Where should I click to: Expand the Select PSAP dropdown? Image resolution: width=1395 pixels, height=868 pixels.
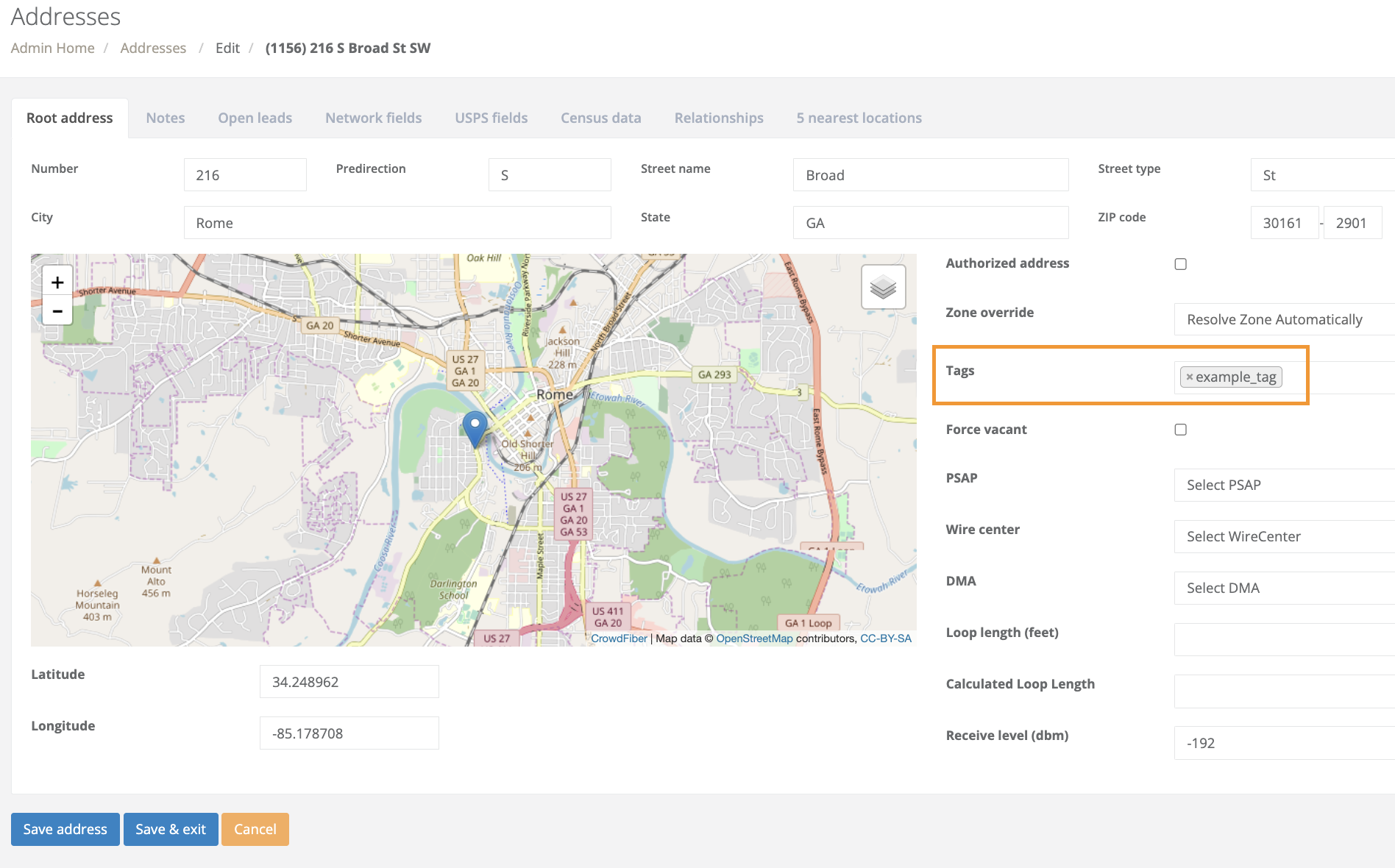[1283, 485]
